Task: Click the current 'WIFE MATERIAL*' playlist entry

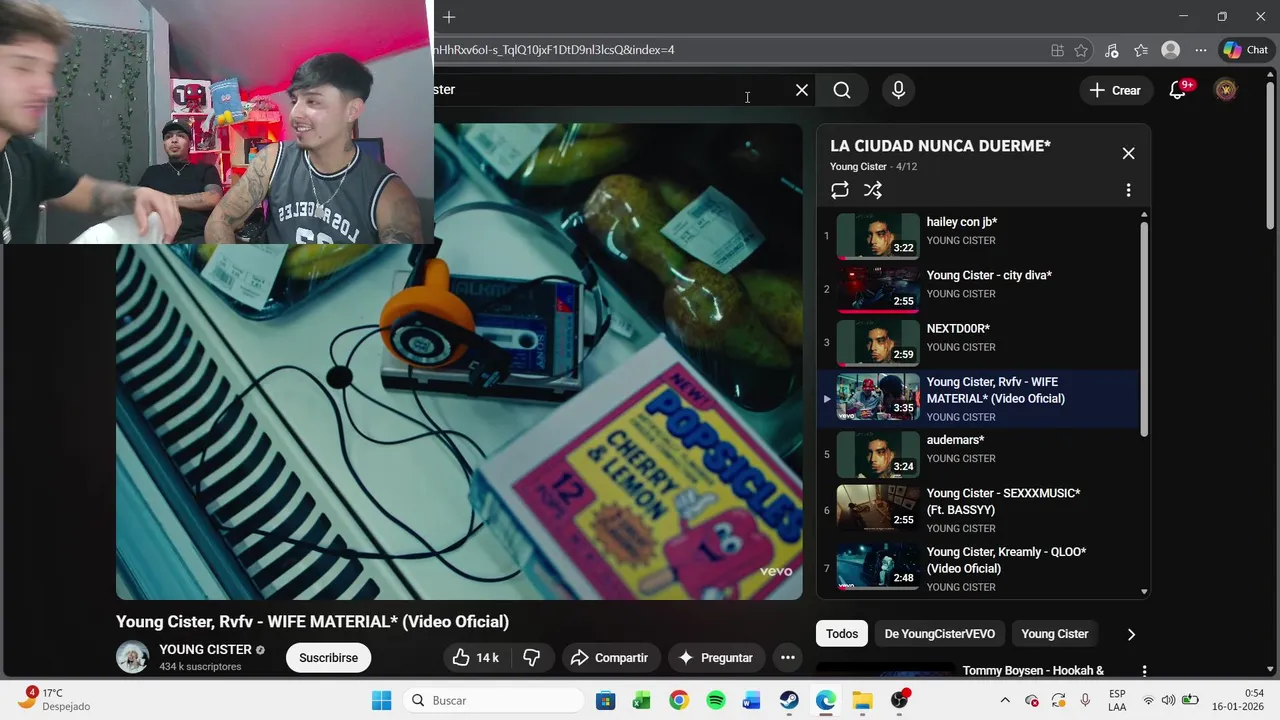Action: coord(978,398)
